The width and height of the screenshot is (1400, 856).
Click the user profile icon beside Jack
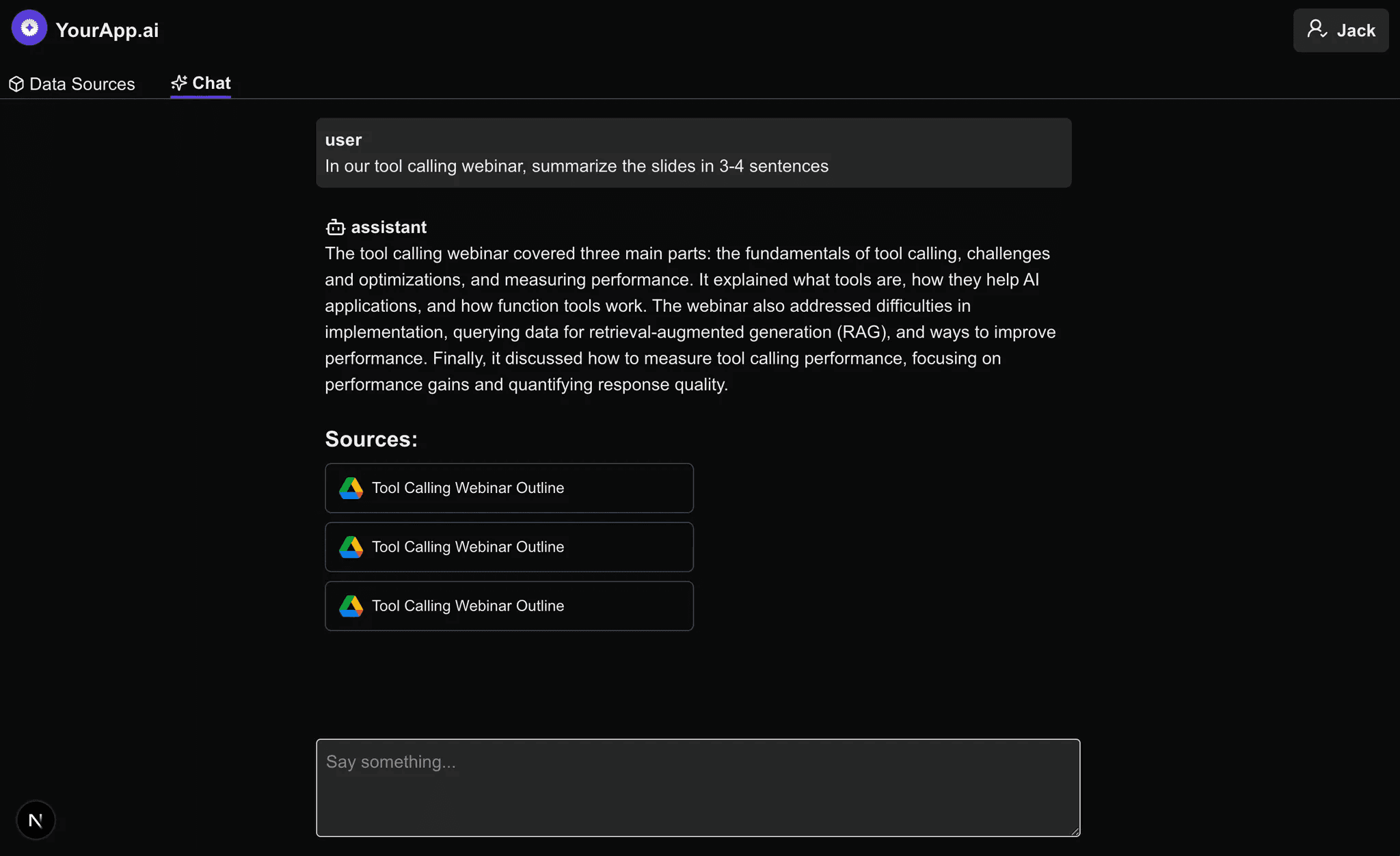click(x=1316, y=29)
